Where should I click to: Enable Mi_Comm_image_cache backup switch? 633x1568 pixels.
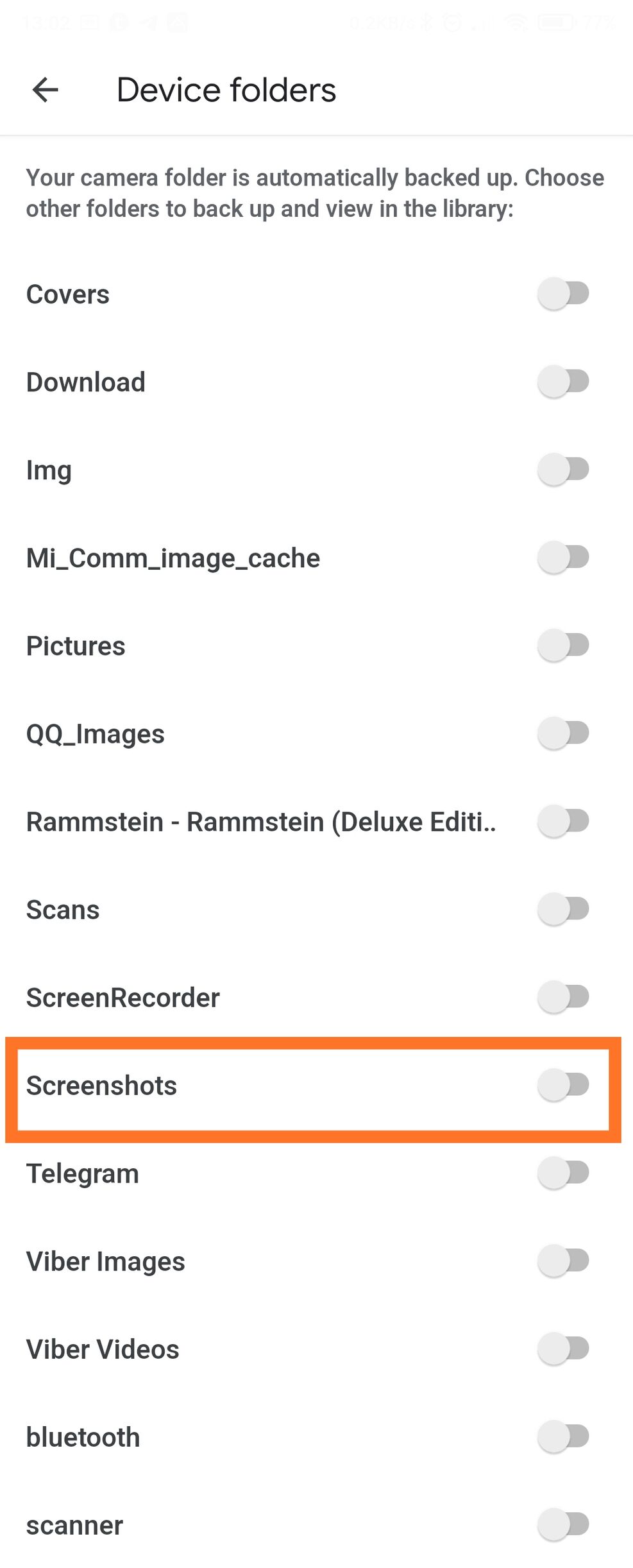[x=564, y=558]
